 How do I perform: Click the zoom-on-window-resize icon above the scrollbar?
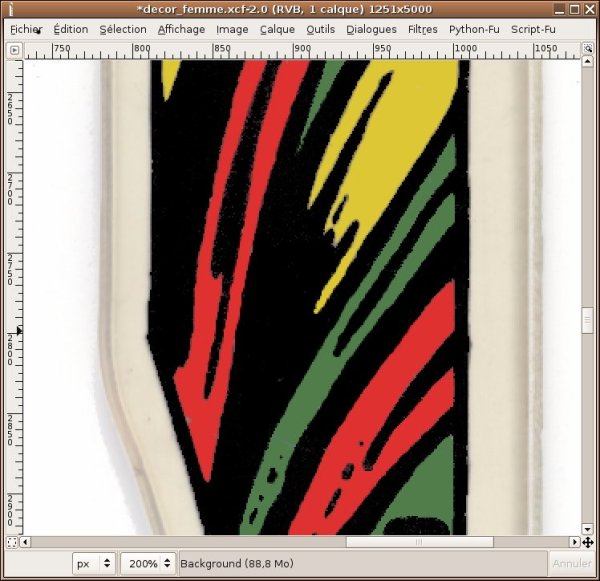(x=587, y=49)
